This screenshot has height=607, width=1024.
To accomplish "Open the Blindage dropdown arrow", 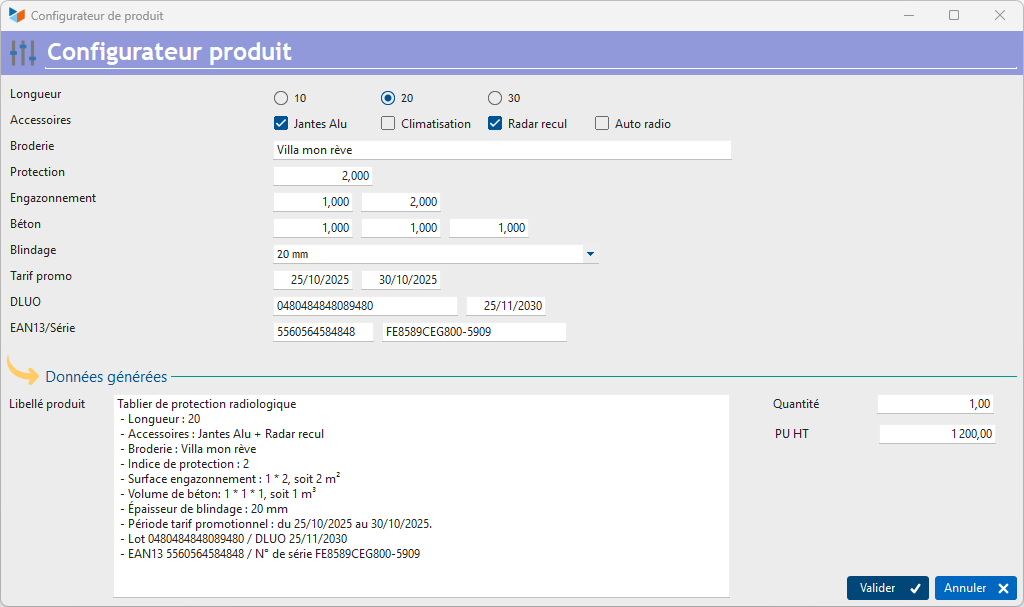I will click(590, 254).
